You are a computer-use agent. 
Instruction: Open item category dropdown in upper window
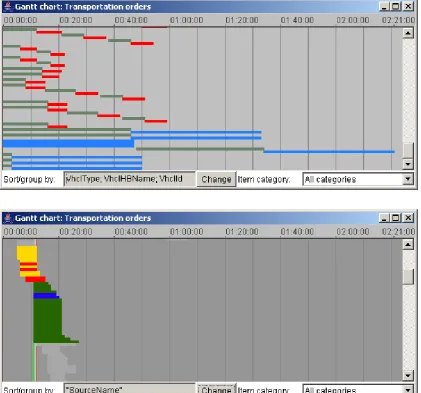coord(408,179)
